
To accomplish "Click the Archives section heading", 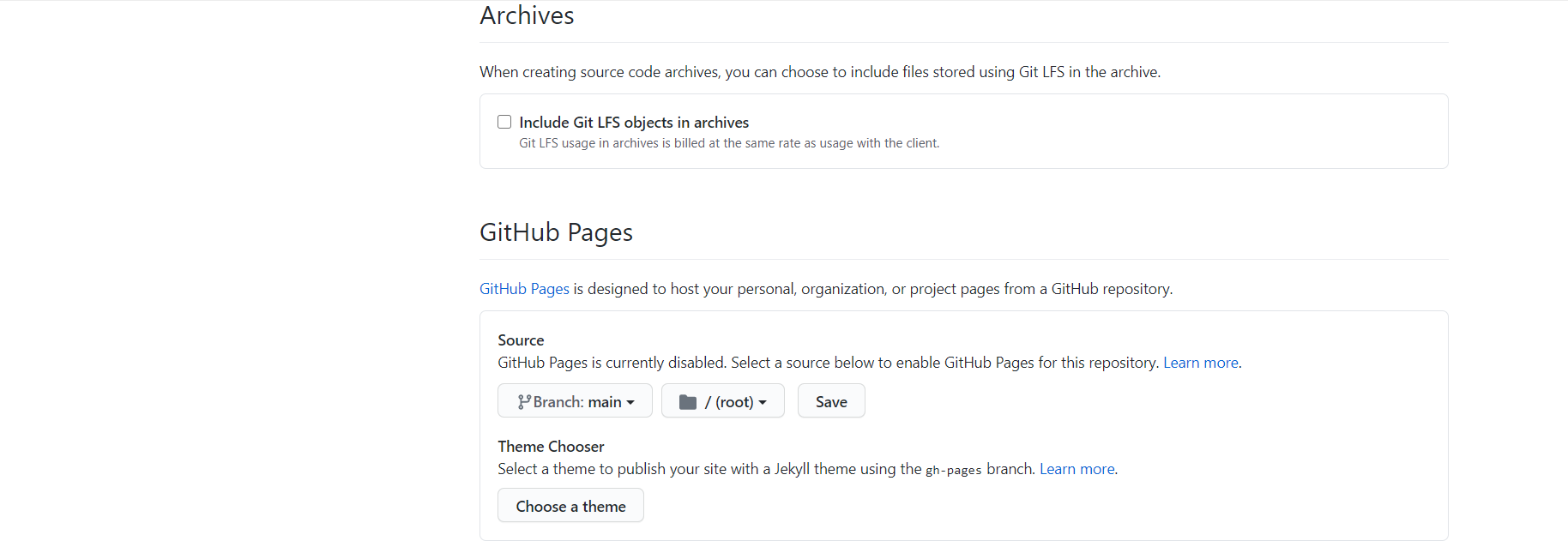I will tap(527, 15).
